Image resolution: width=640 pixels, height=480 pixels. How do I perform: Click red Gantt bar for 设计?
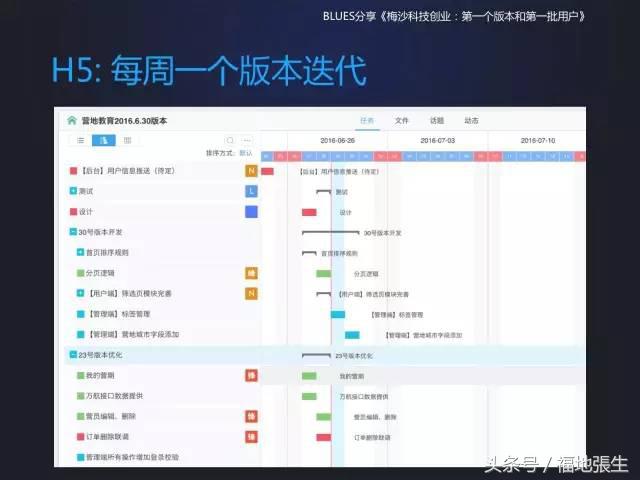(309, 212)
